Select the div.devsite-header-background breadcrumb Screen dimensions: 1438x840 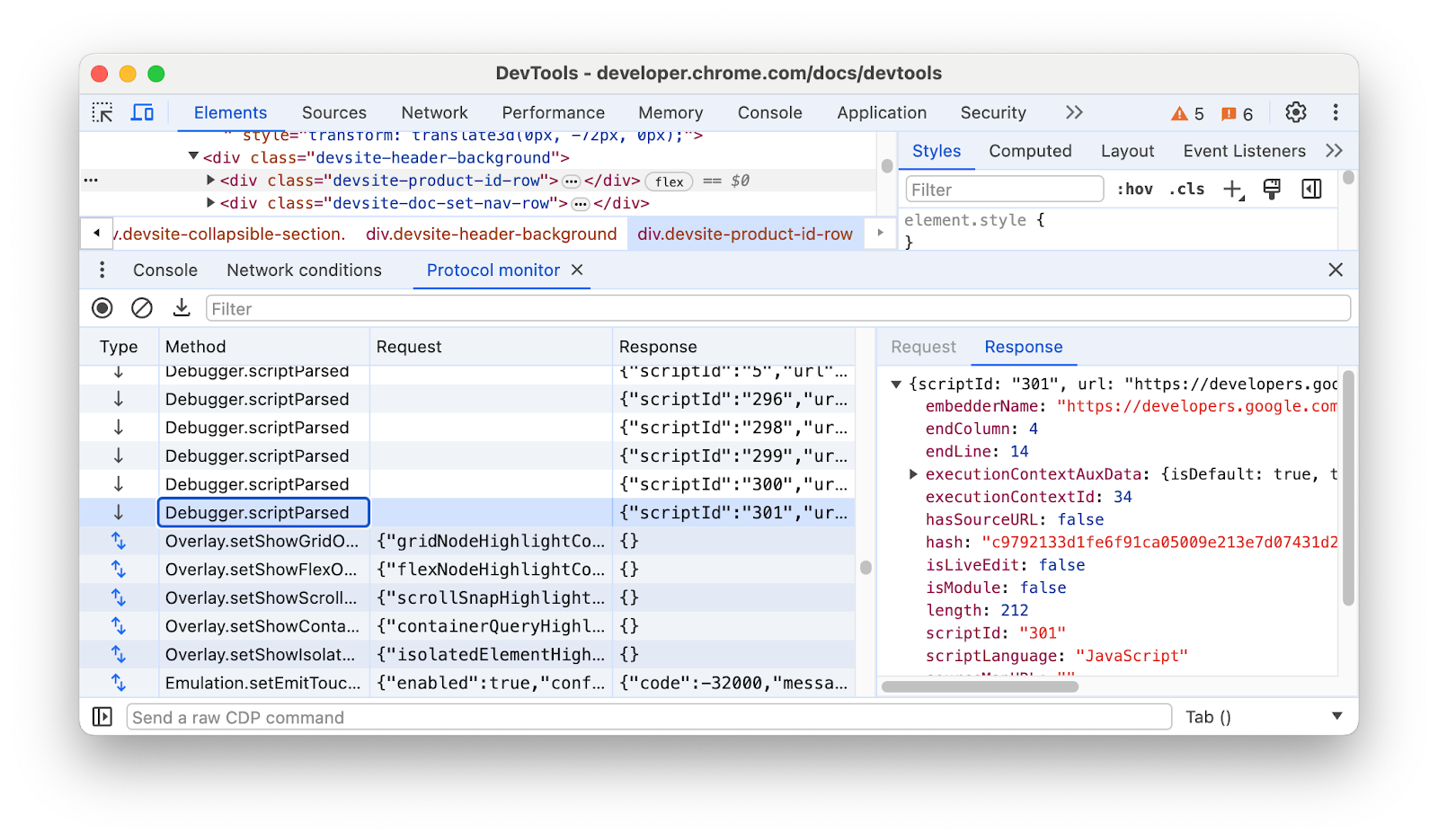[x=491, y=234]
